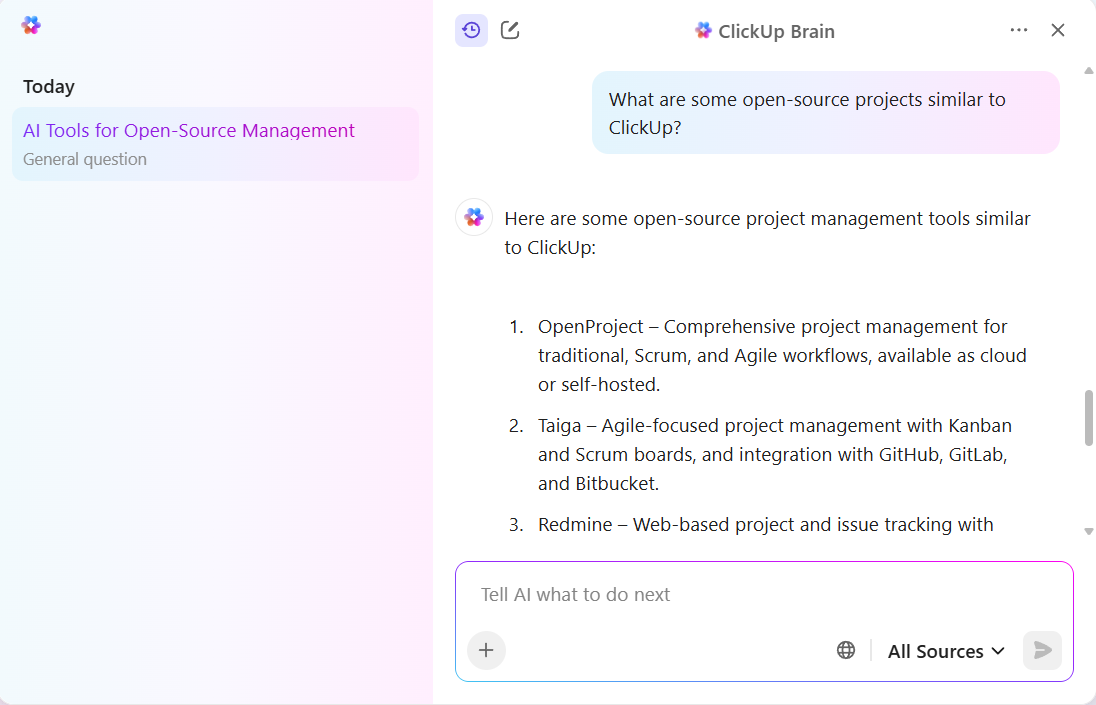The width and height of the screenshot is (1096, 705).
Task: Enable the history view toggle
Action: point(471,30)
